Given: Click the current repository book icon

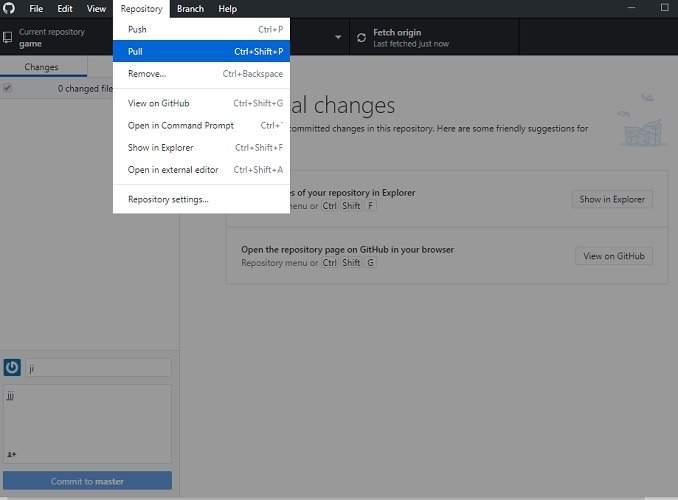Looking at the screenshot, I should (x=8, y=38).
